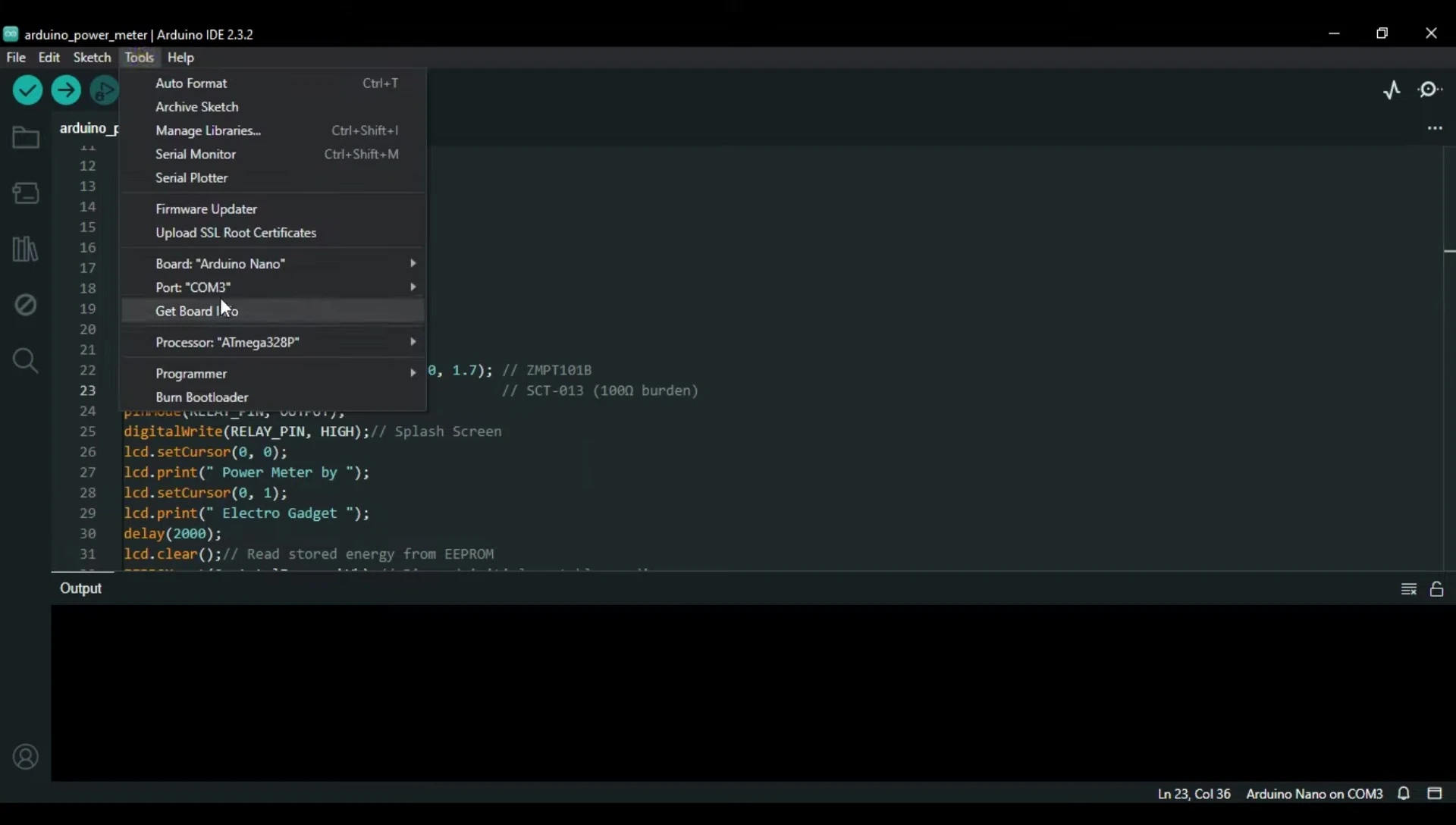Open the File menu

tap(16, 58)
